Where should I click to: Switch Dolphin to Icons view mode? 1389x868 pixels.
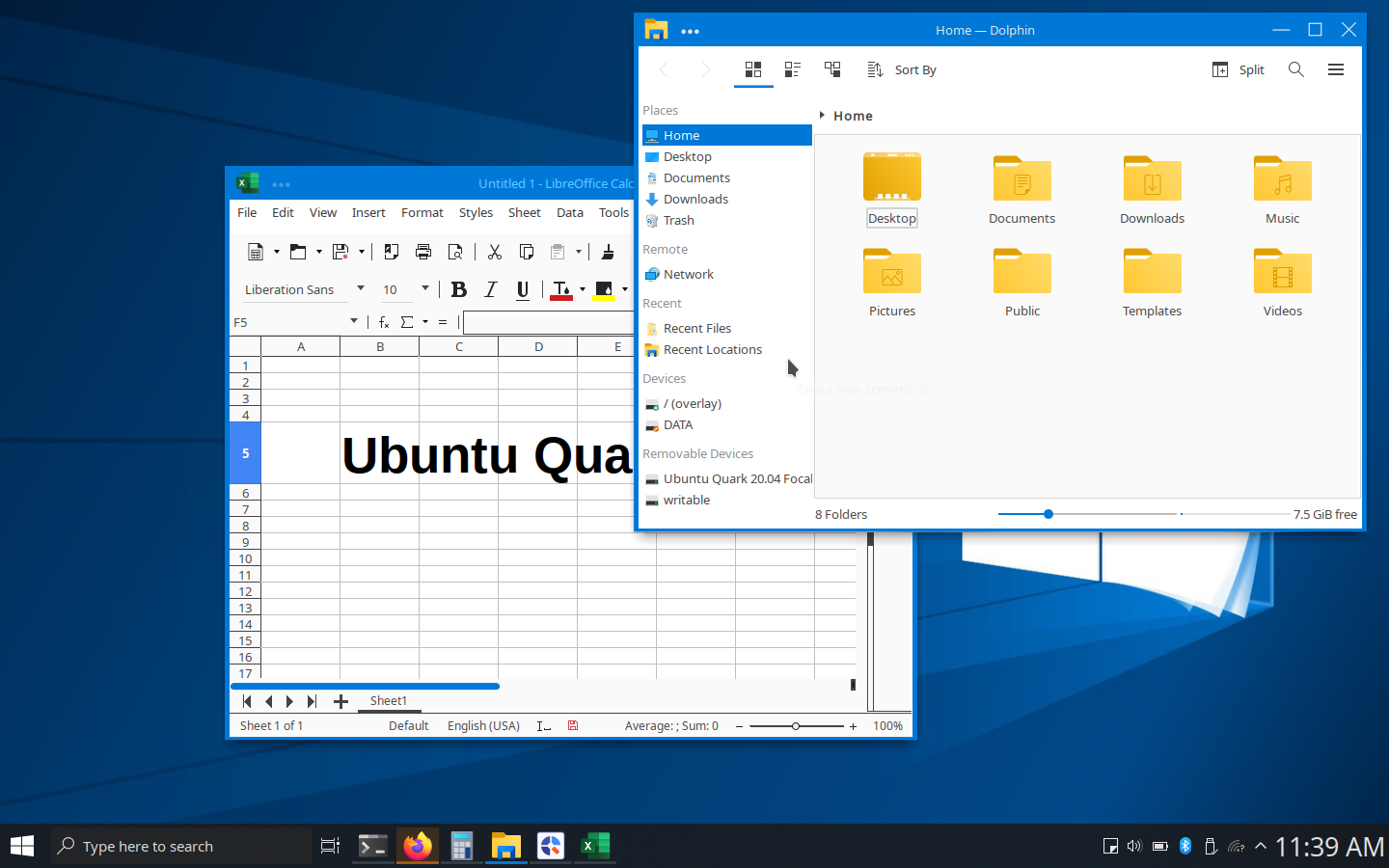pyautogui.click(x=753, y=69)
